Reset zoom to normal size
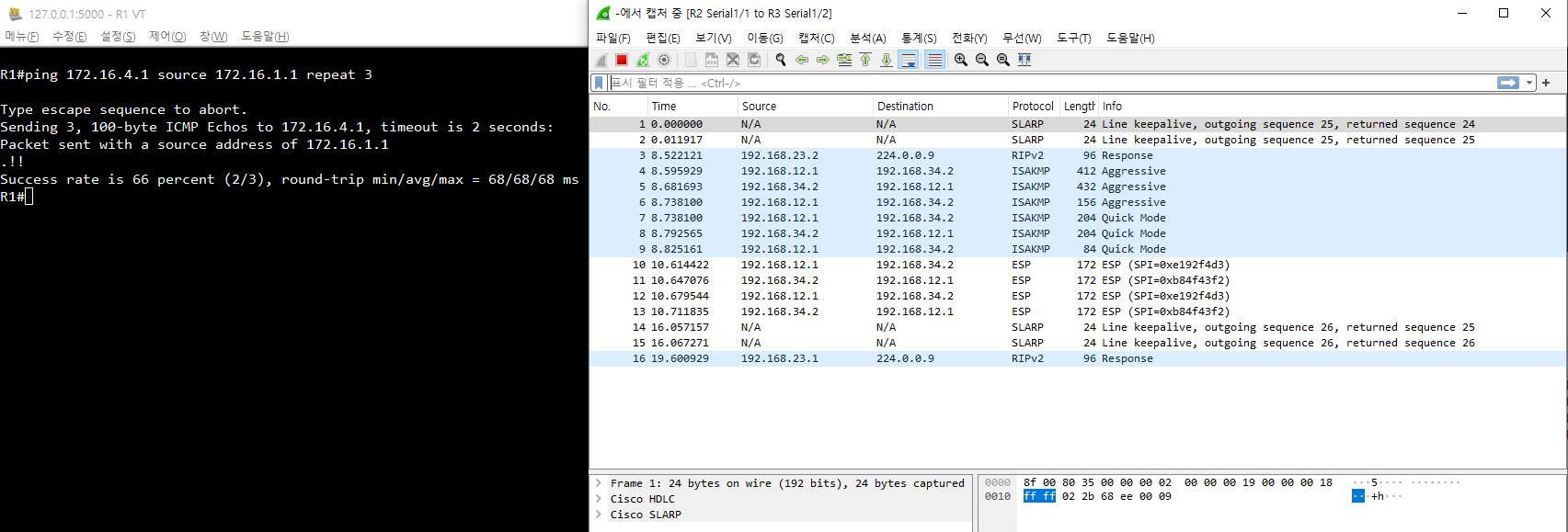The height and width of the screenshot is (532, 1568). click(1003, 60)
